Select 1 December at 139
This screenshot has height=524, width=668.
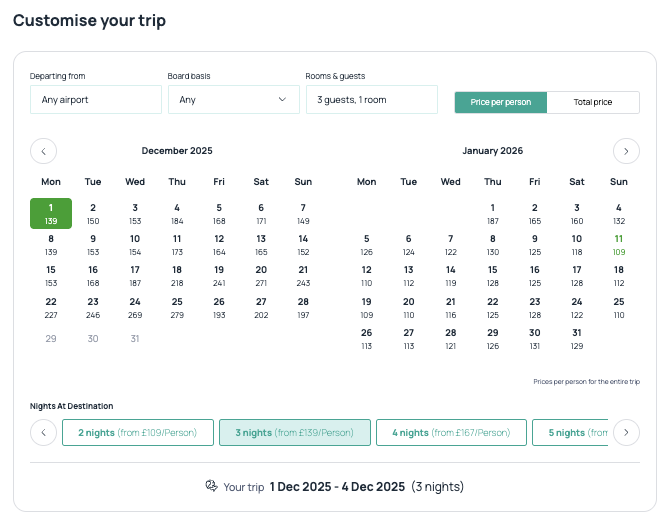(x=51, y=213)
